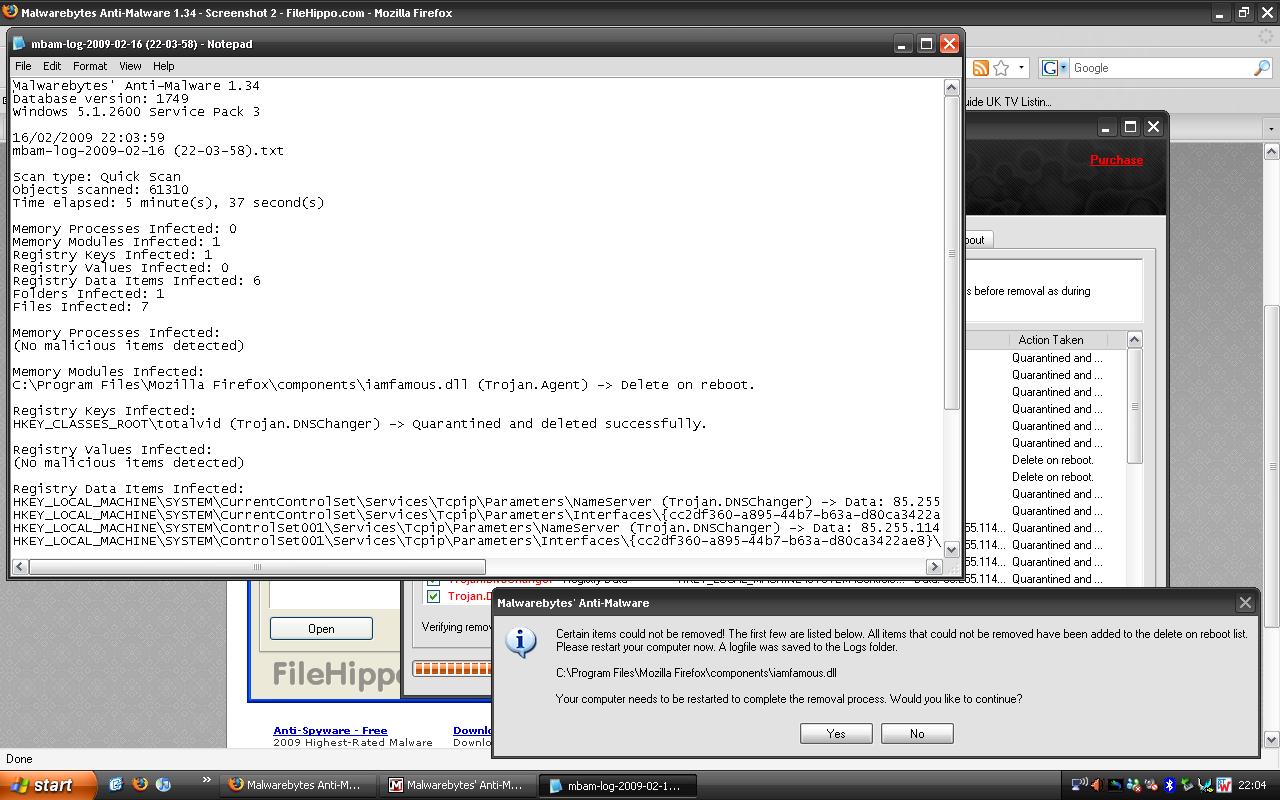Click No in the restart dialog

pos(917,734)
